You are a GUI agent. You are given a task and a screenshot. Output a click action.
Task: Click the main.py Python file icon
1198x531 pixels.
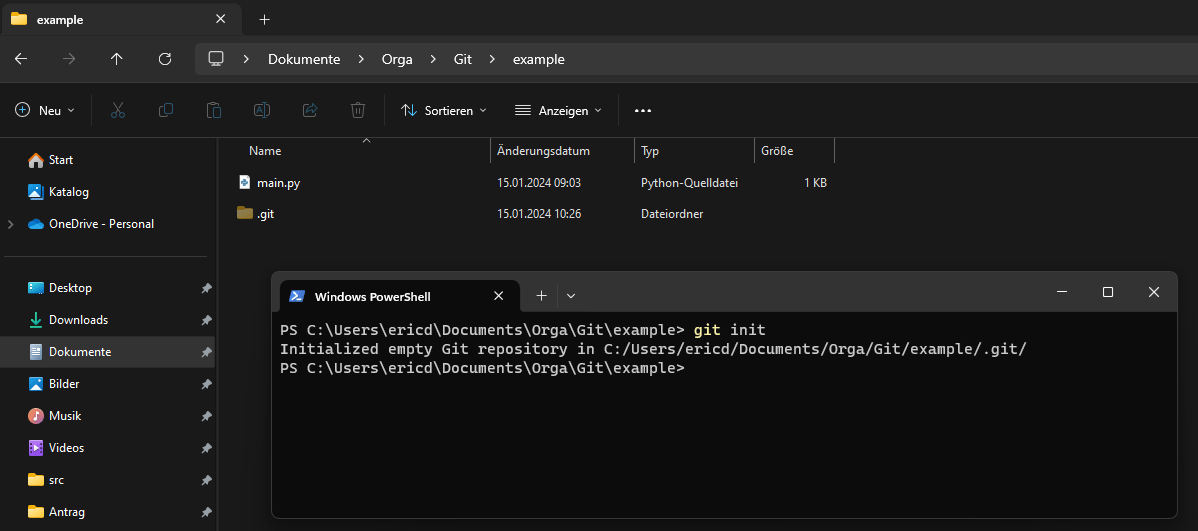pos(244,183)
